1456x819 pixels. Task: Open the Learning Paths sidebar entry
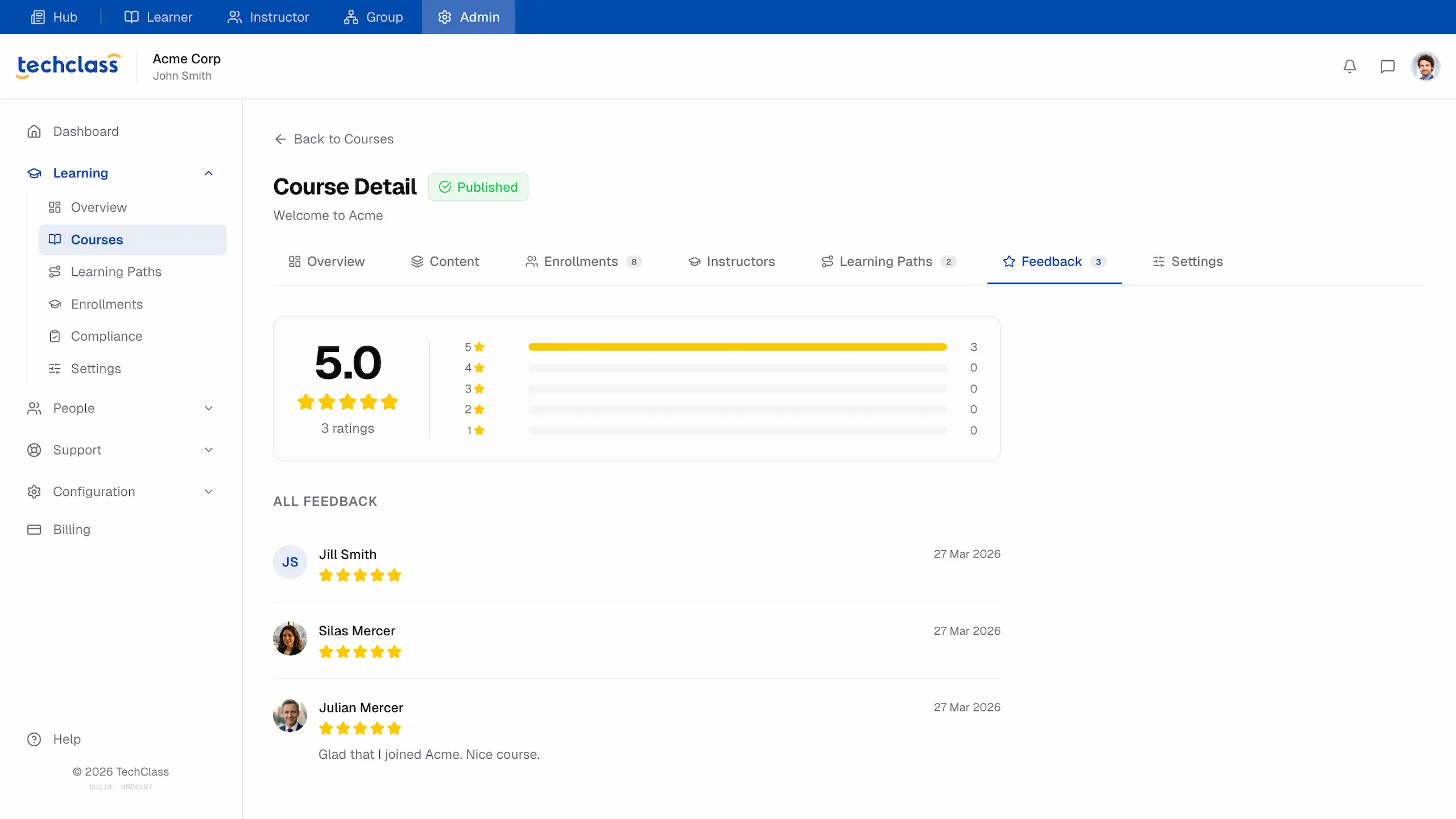click(116, 271)
